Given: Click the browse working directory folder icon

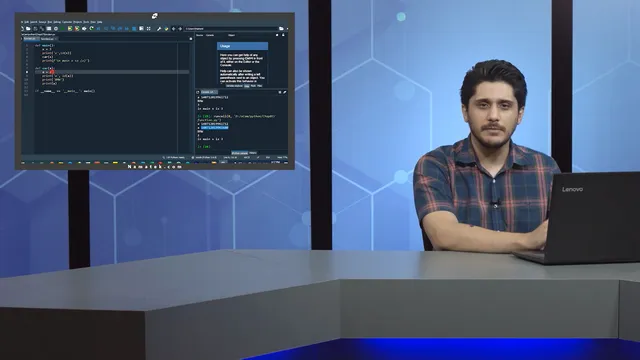Looking at the screenshot, I should click(281, 29).
